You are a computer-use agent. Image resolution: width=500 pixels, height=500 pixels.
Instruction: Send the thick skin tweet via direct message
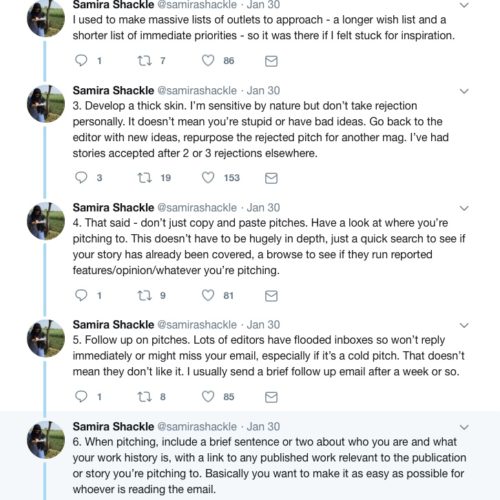point(271,178)
